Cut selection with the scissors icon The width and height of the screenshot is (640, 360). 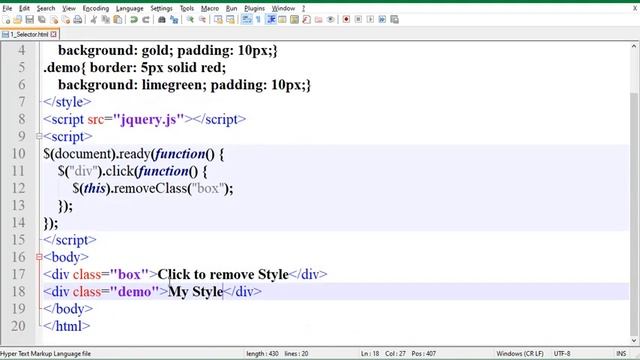[x=93, y=20]
